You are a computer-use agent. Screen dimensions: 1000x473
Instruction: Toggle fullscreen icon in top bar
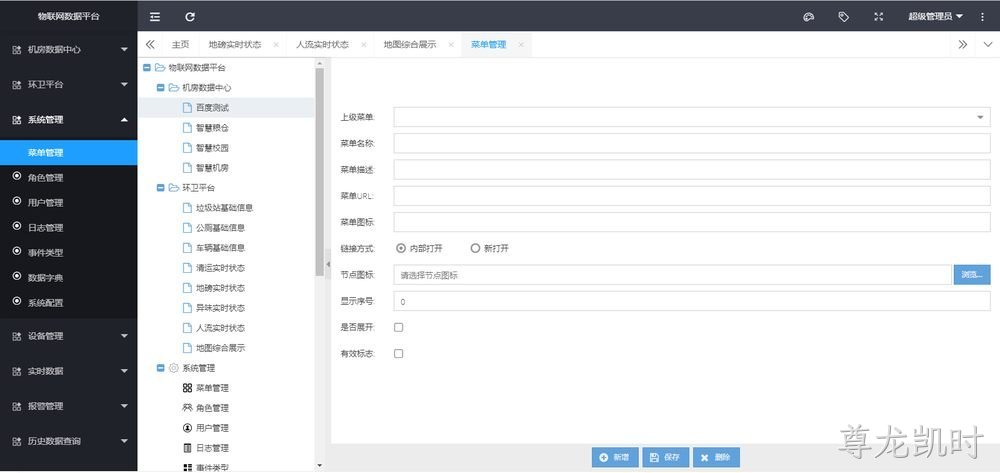tap(878, 17)
